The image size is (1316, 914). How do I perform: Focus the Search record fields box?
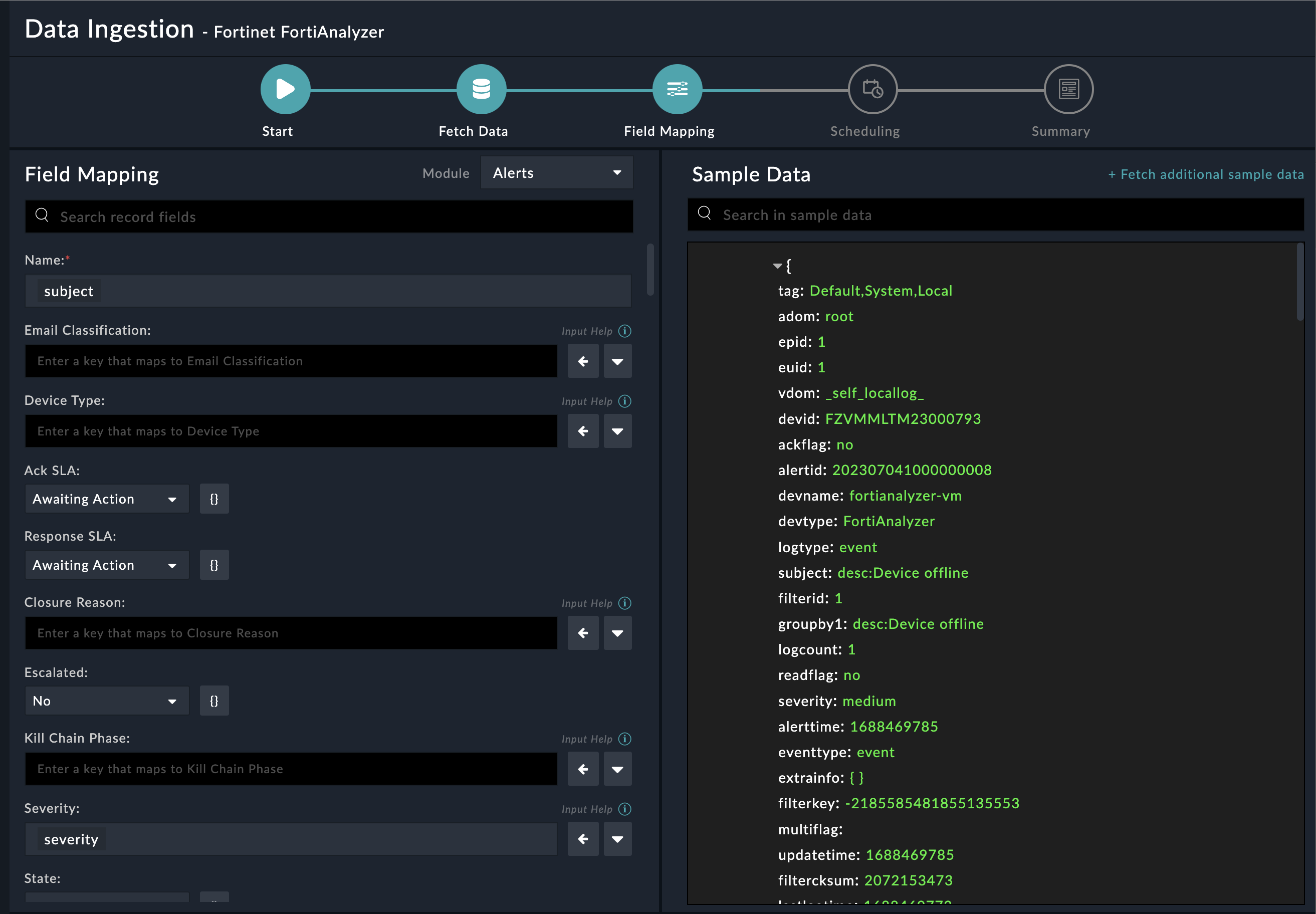329,216
